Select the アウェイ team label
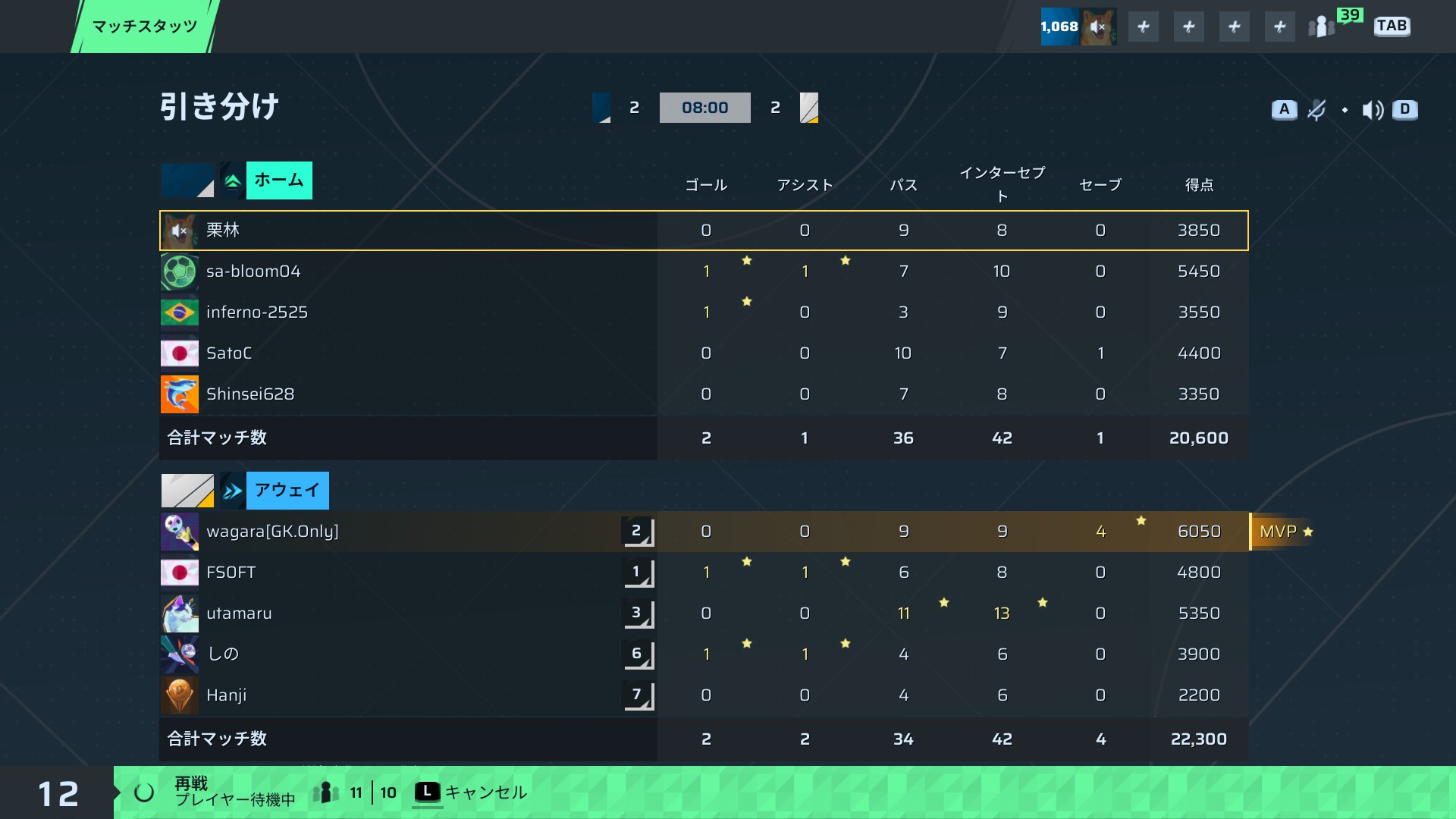The width and height of the screenshot is (1456, 819). (x=287, y=491)
